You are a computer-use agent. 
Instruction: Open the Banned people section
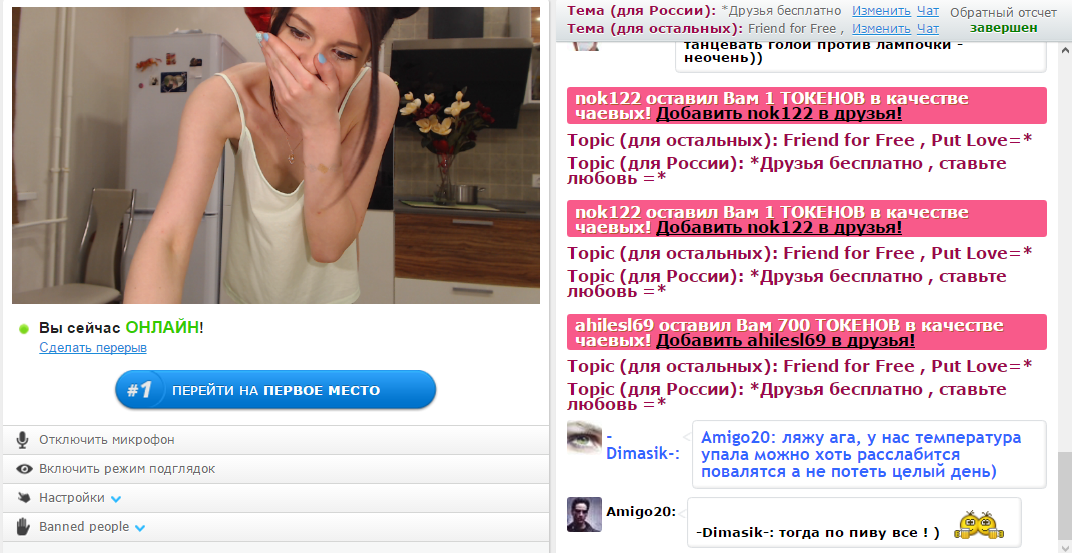pyautogui.click(x=276, y=526)
